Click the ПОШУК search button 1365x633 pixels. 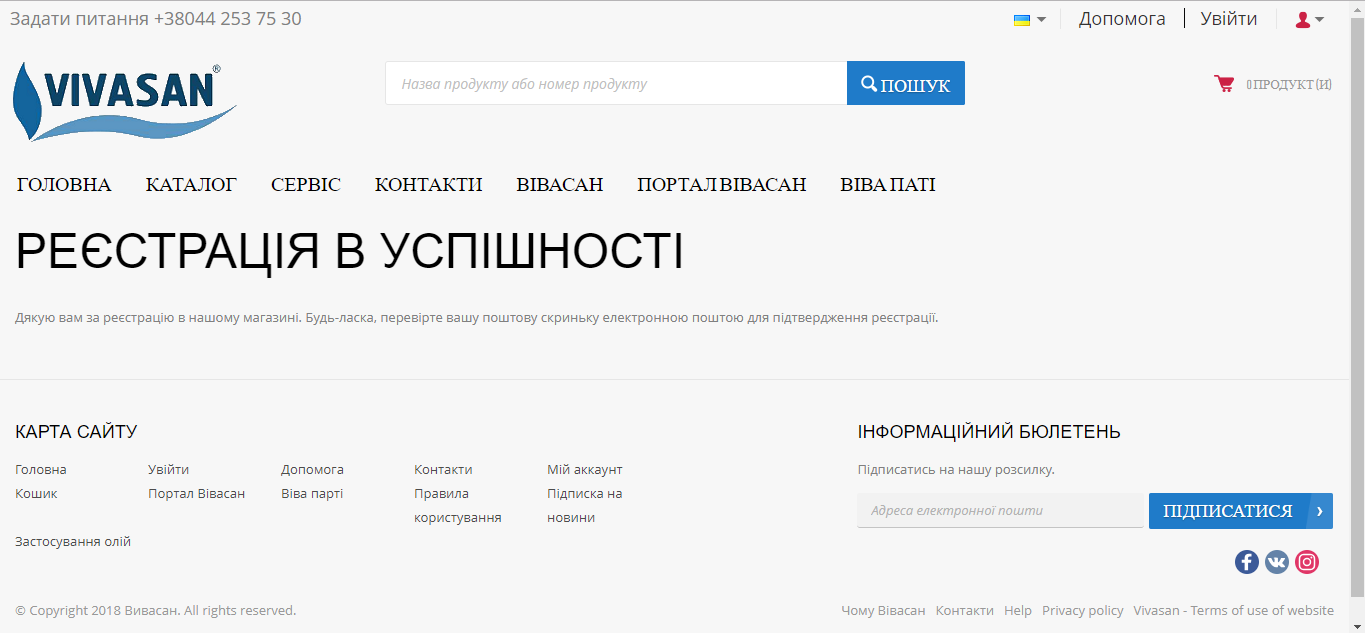click(906, 84)
